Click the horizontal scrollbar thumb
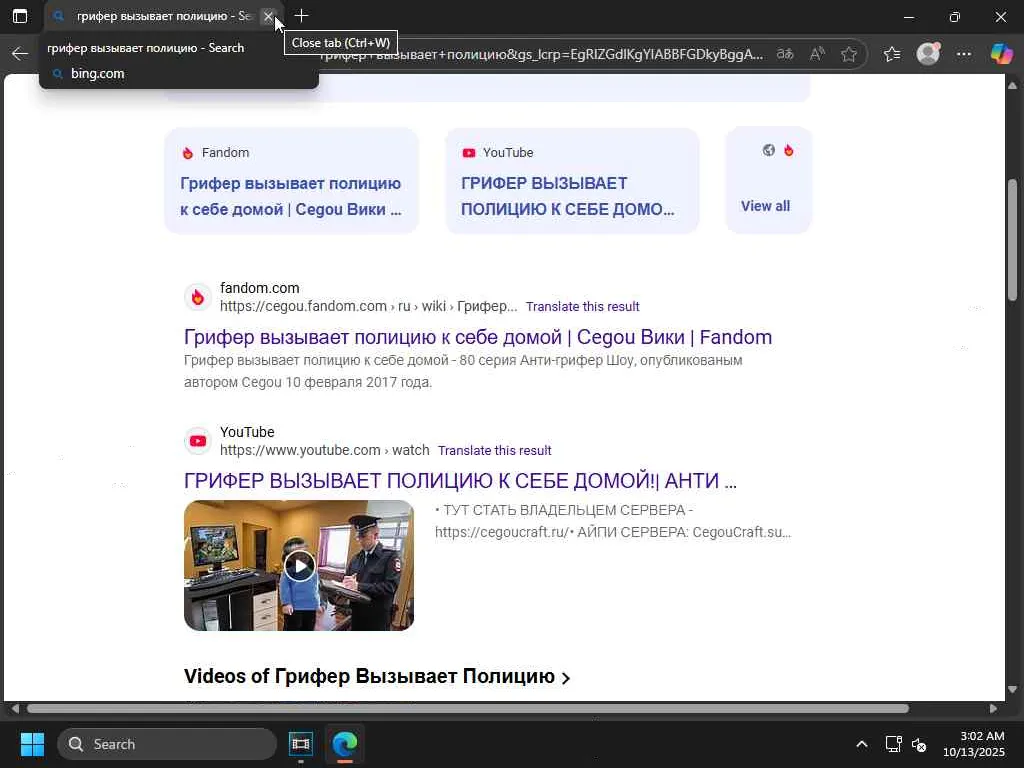 (x=468, y=709)
